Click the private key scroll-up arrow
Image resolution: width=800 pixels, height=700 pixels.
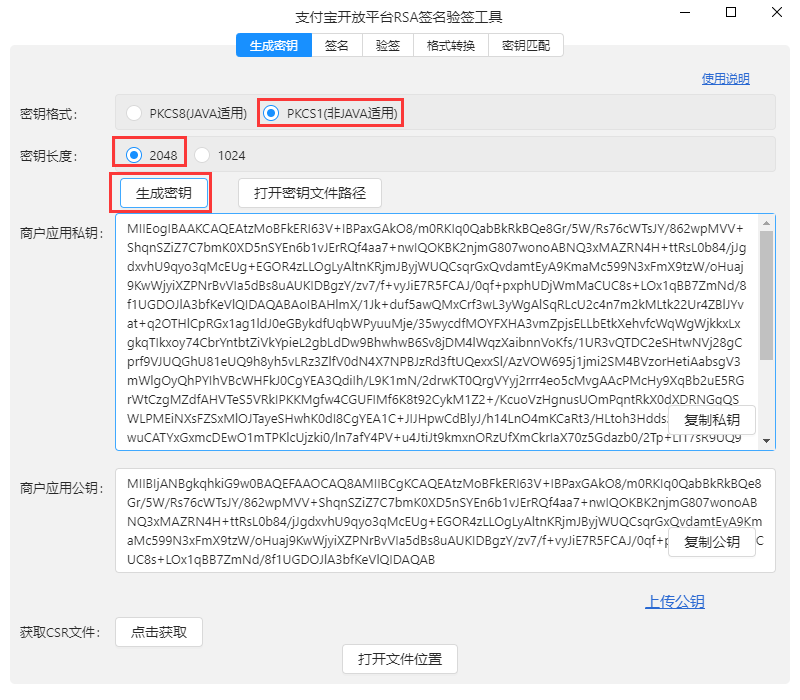[766, 223]
